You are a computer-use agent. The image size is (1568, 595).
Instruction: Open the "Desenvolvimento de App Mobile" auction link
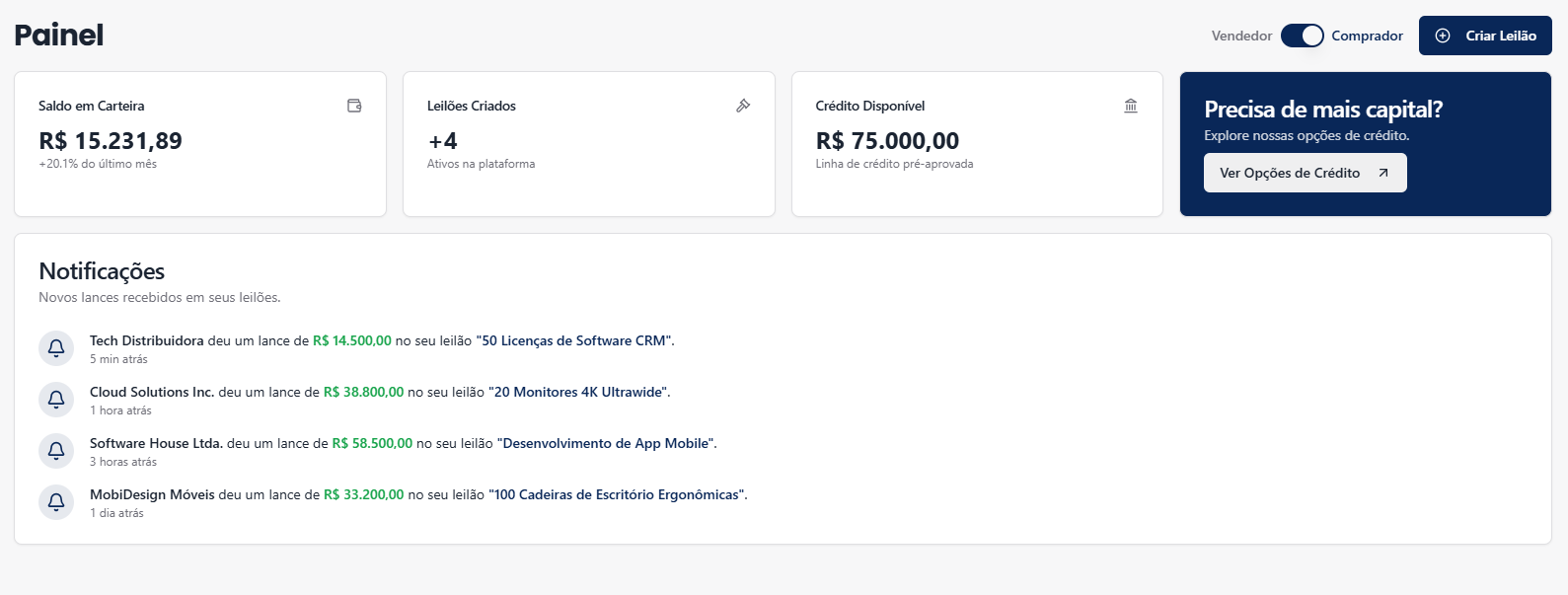pos(606,443)
